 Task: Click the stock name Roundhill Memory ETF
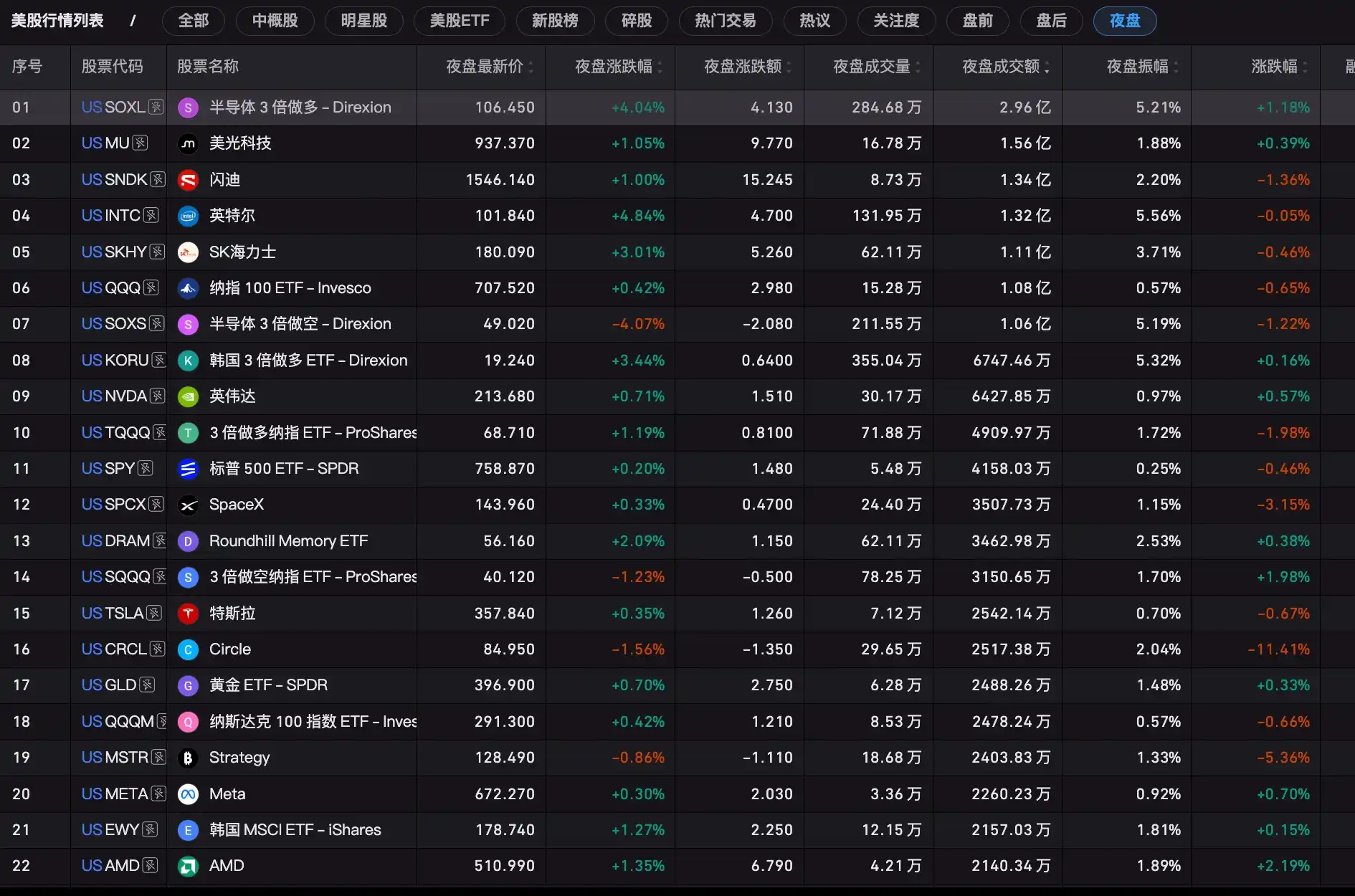coord(288,541)
